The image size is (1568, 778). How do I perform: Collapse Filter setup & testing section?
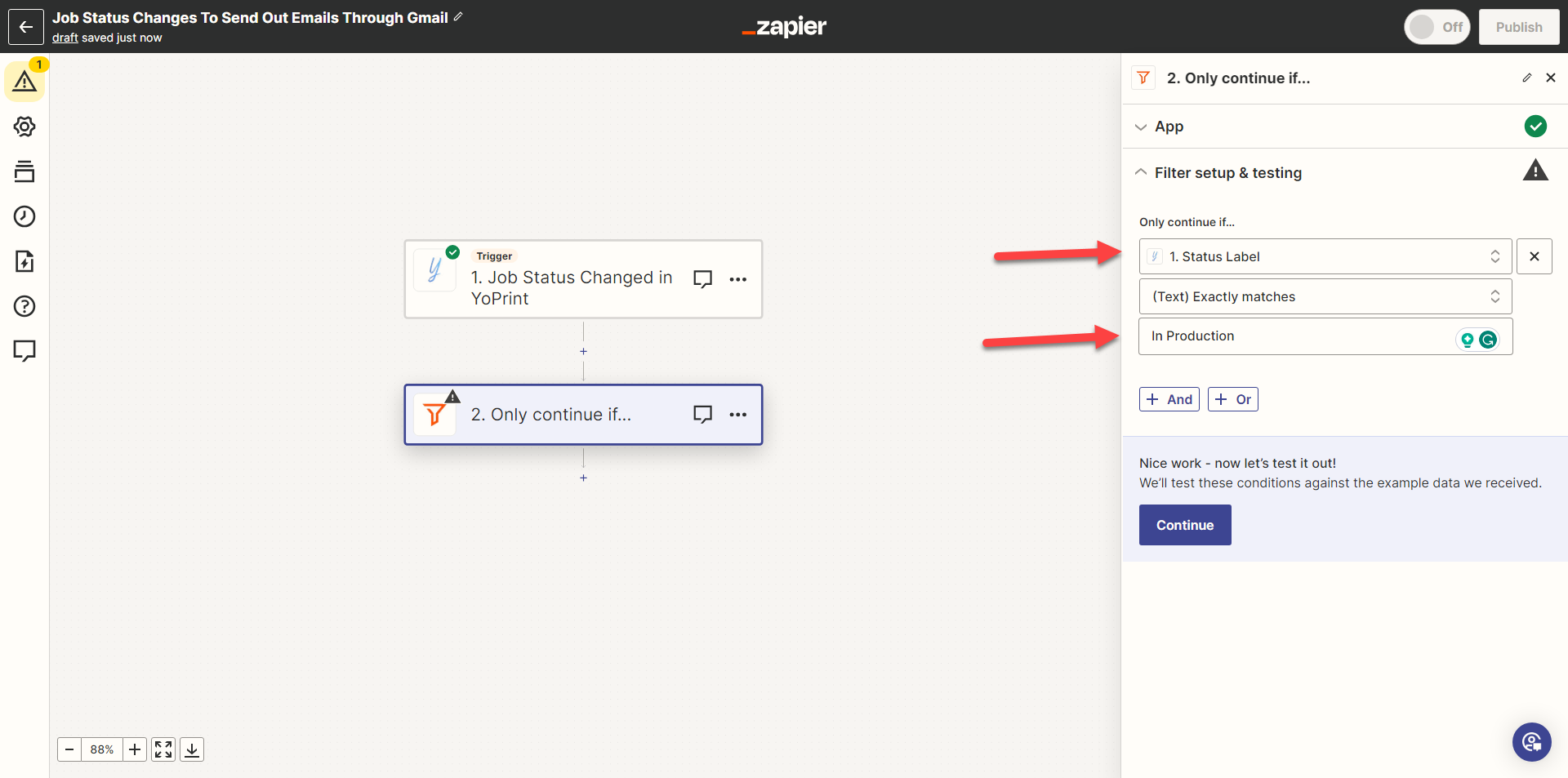coord(1344,172)
